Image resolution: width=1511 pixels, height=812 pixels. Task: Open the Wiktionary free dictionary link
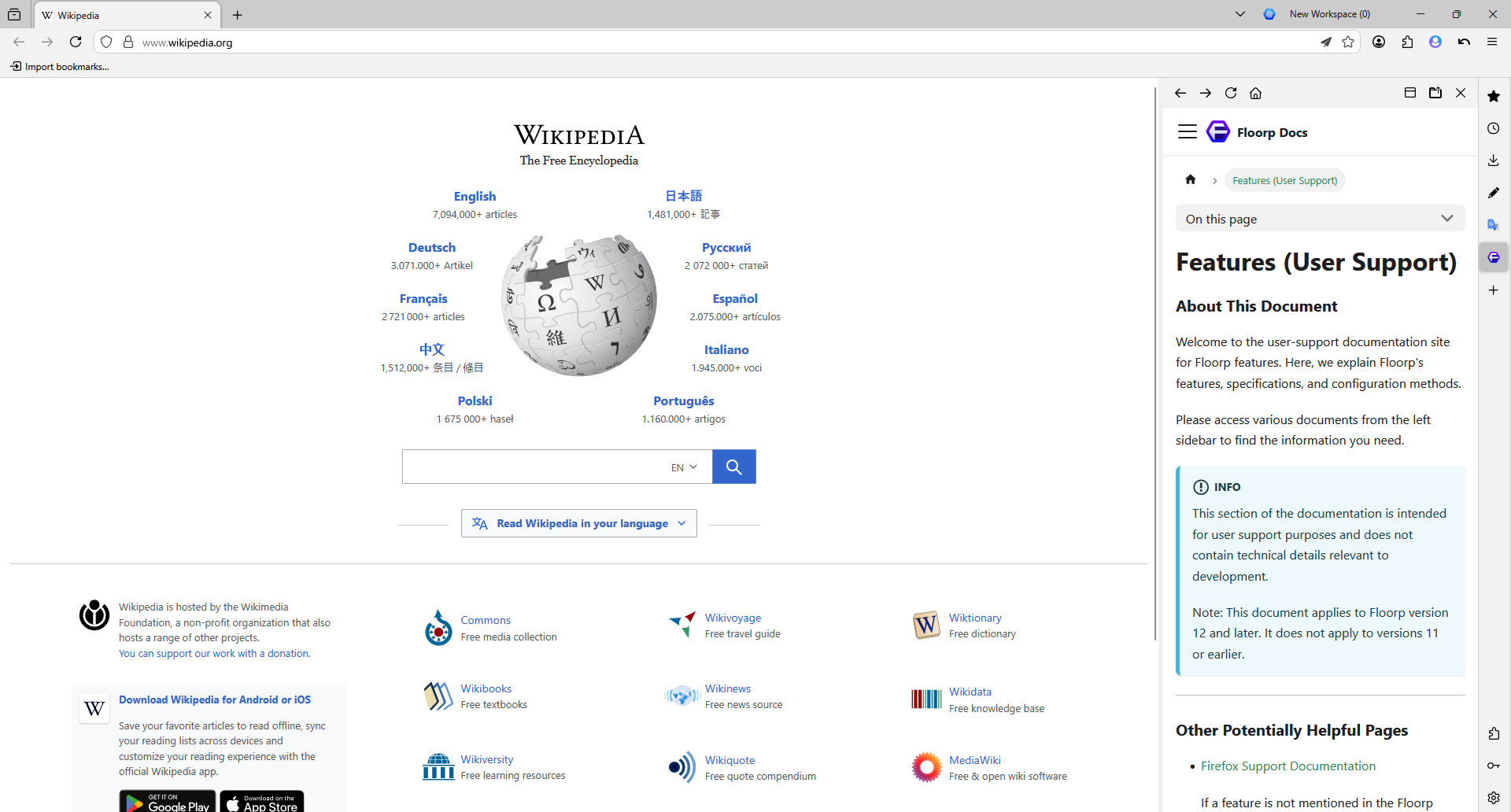(975, 618)
